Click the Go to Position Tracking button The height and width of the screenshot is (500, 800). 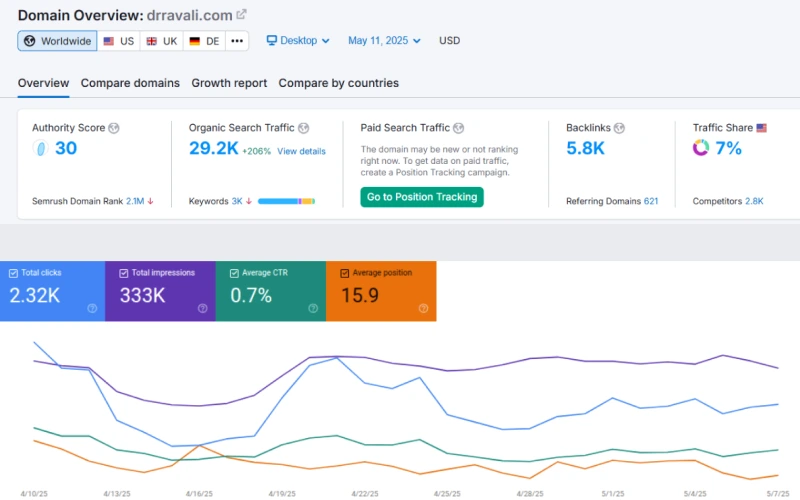[x=421, y=197]
